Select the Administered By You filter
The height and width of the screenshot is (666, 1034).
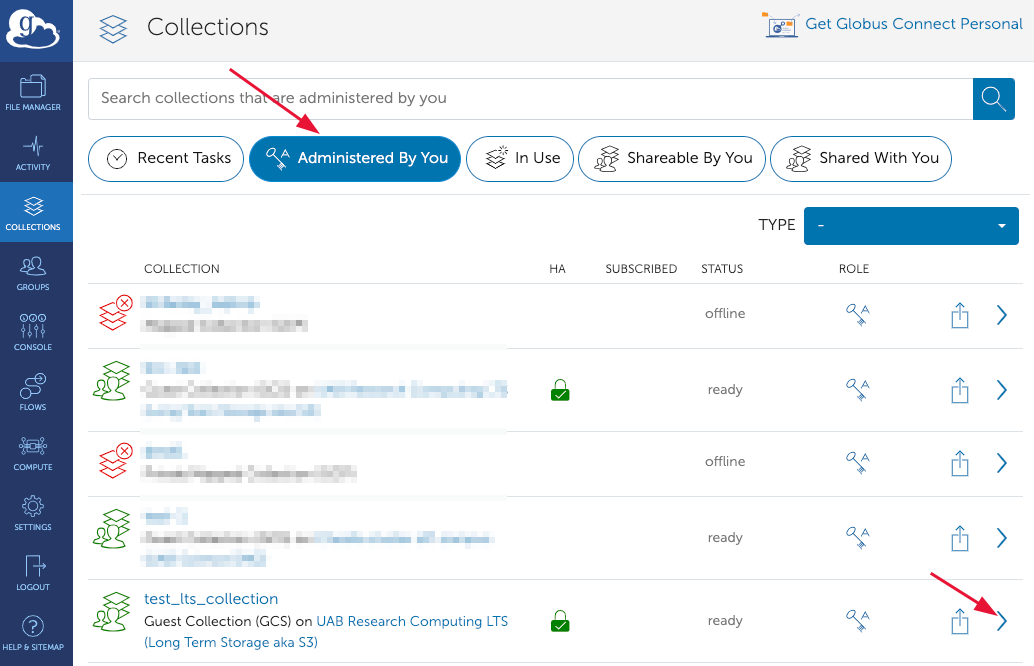[355, 158]
